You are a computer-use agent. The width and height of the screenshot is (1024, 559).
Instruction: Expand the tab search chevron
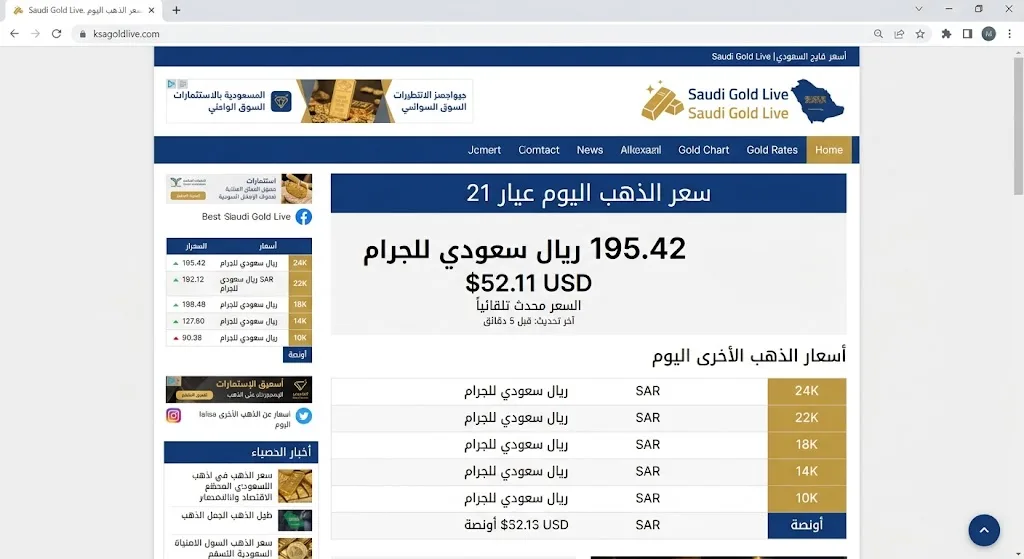(x=919, y=9)
